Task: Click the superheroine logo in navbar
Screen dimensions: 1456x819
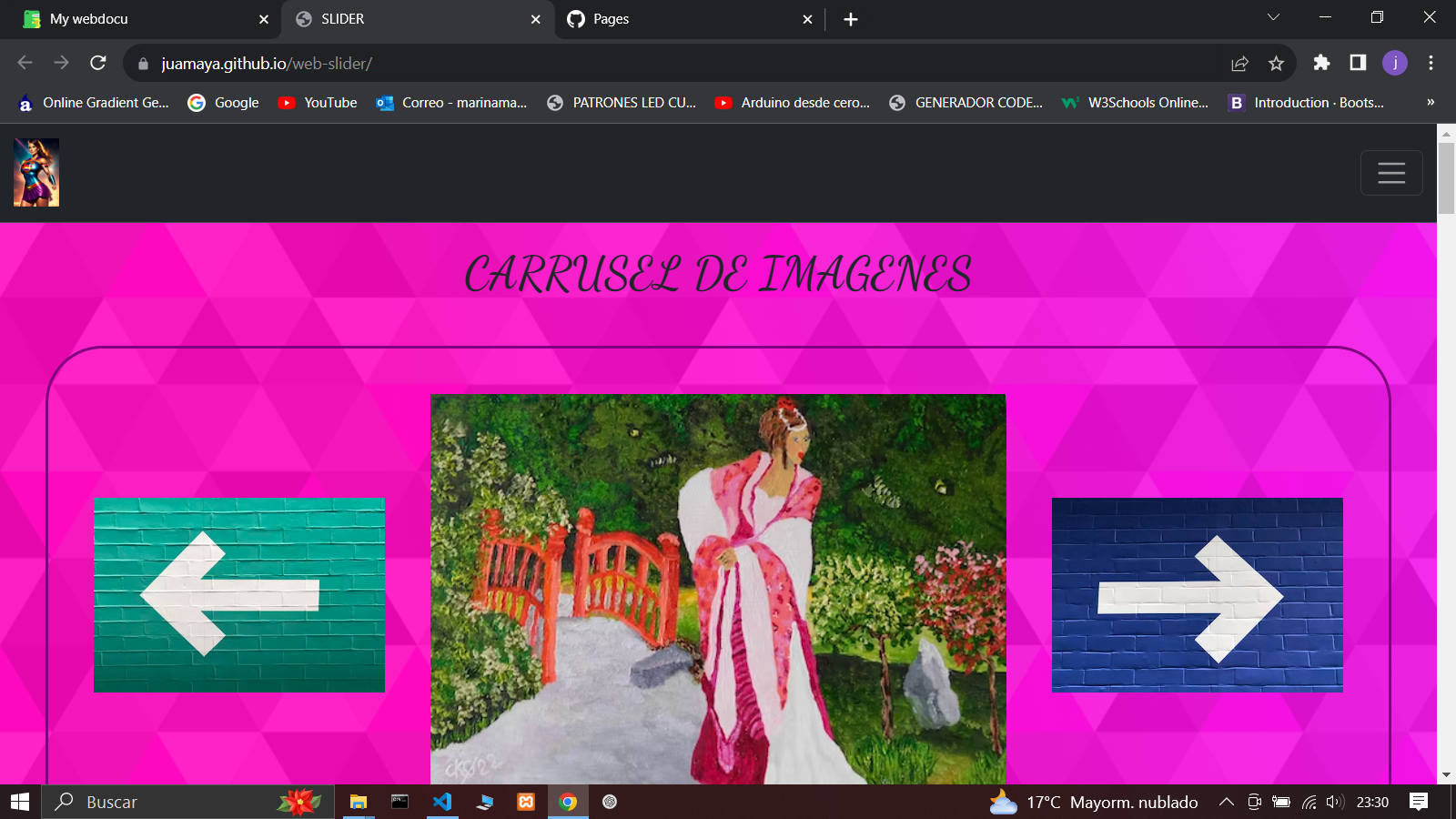Action: click(36, 172)
